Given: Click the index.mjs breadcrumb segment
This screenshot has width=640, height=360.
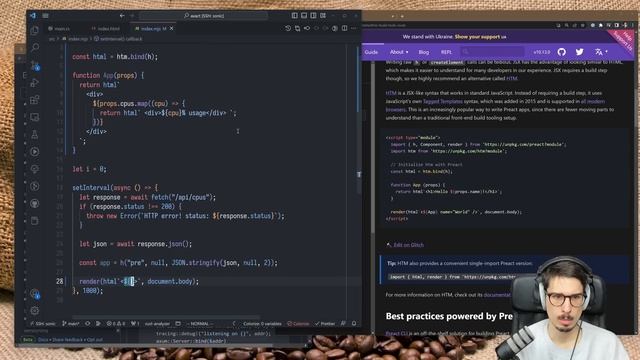Looking at the screenshot, I should [x=76, y=39].
